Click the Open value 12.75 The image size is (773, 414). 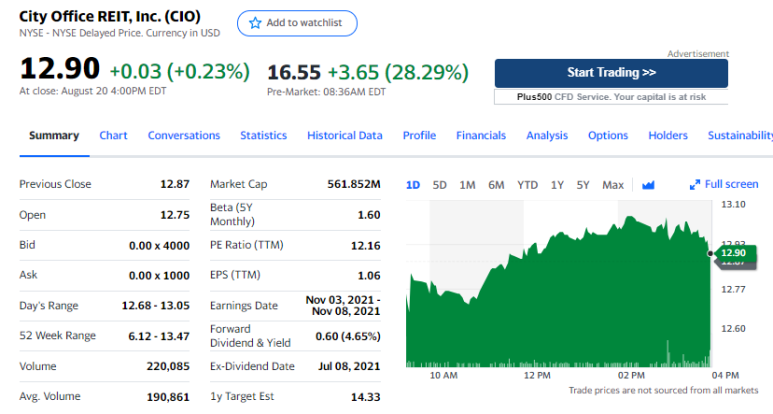[x=175, y=215]
